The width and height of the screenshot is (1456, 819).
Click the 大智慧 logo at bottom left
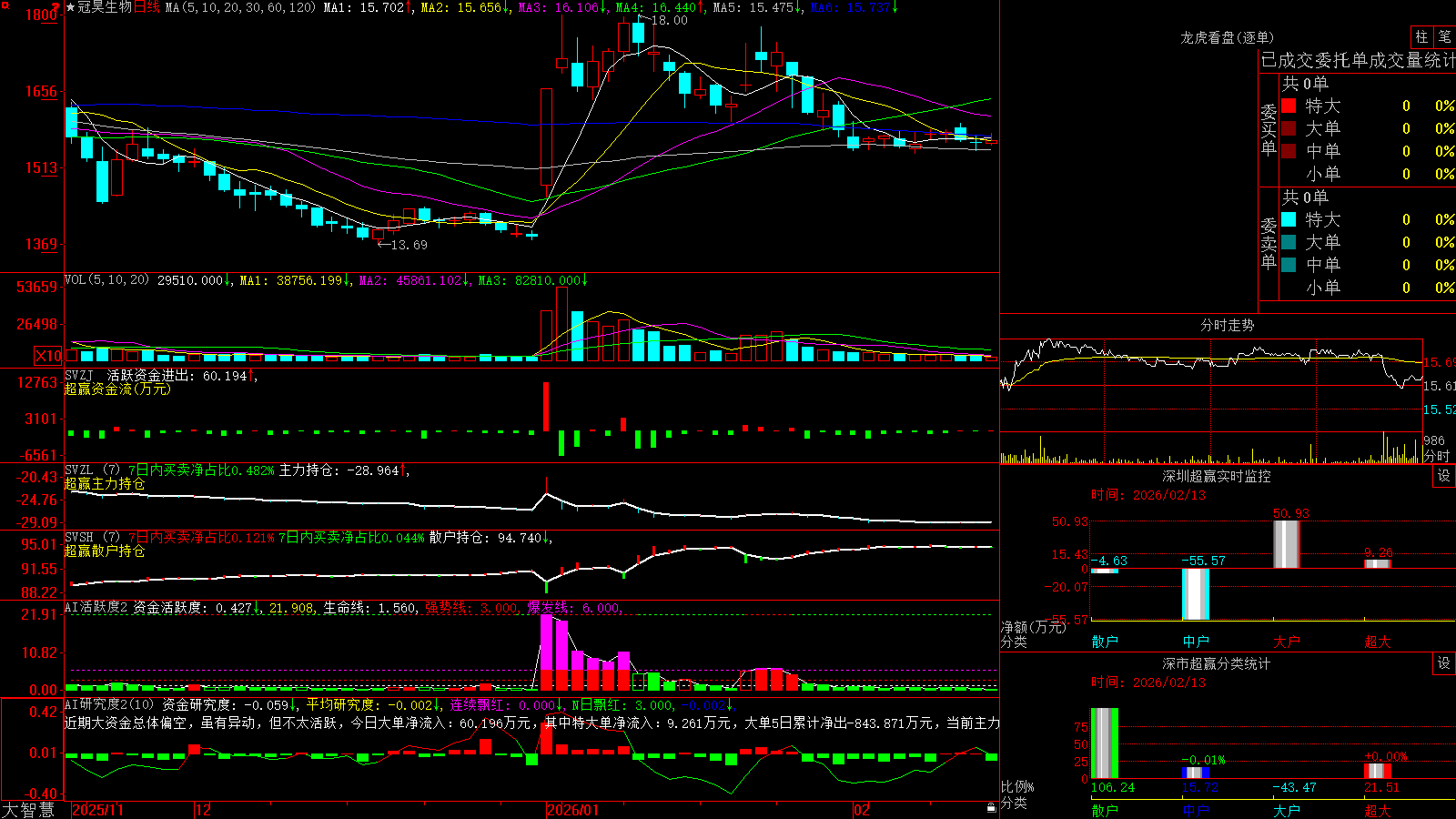[28, 810]
